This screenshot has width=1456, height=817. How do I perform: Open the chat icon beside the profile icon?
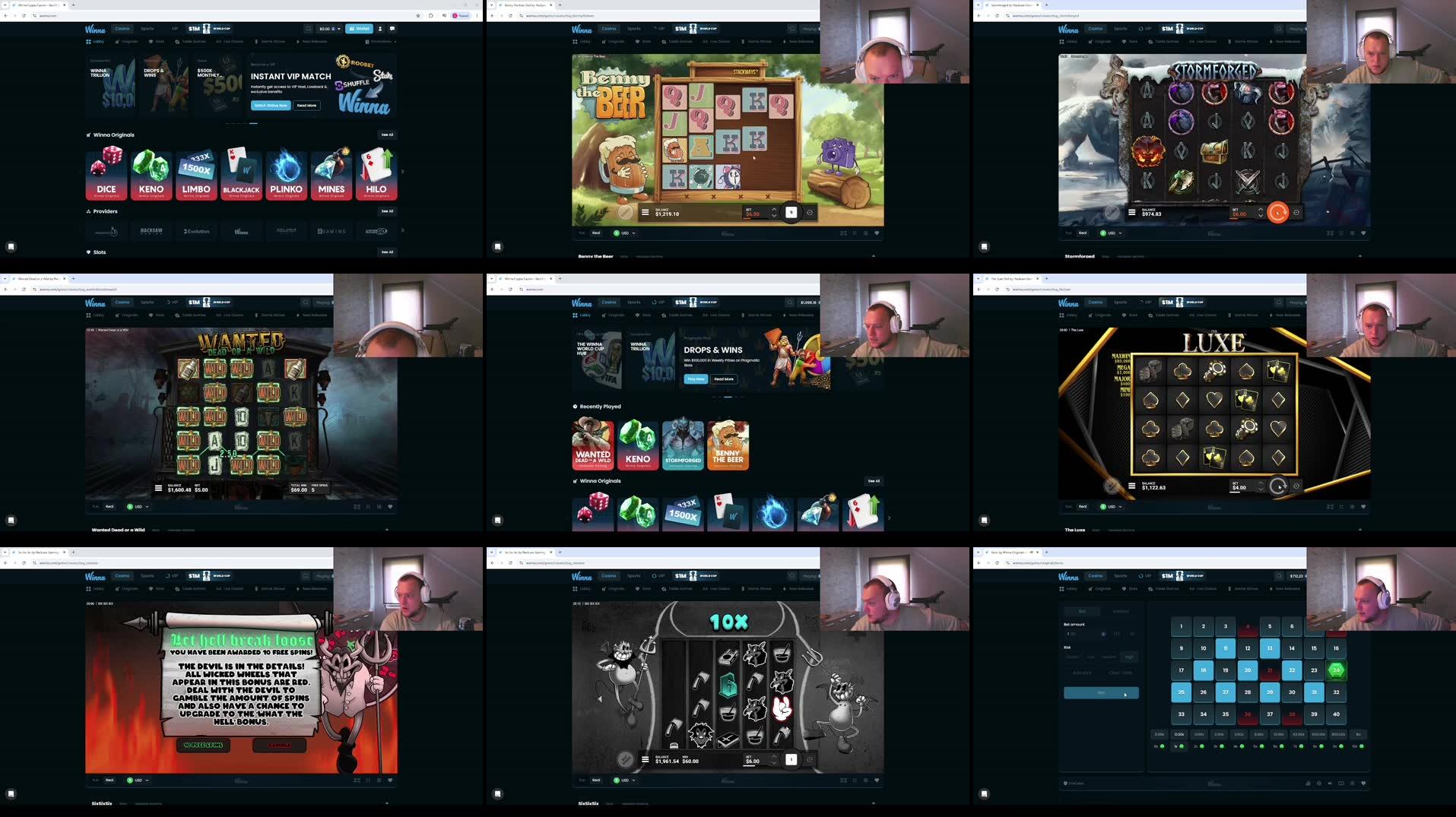pyautogui.click(x=392, y=29)
